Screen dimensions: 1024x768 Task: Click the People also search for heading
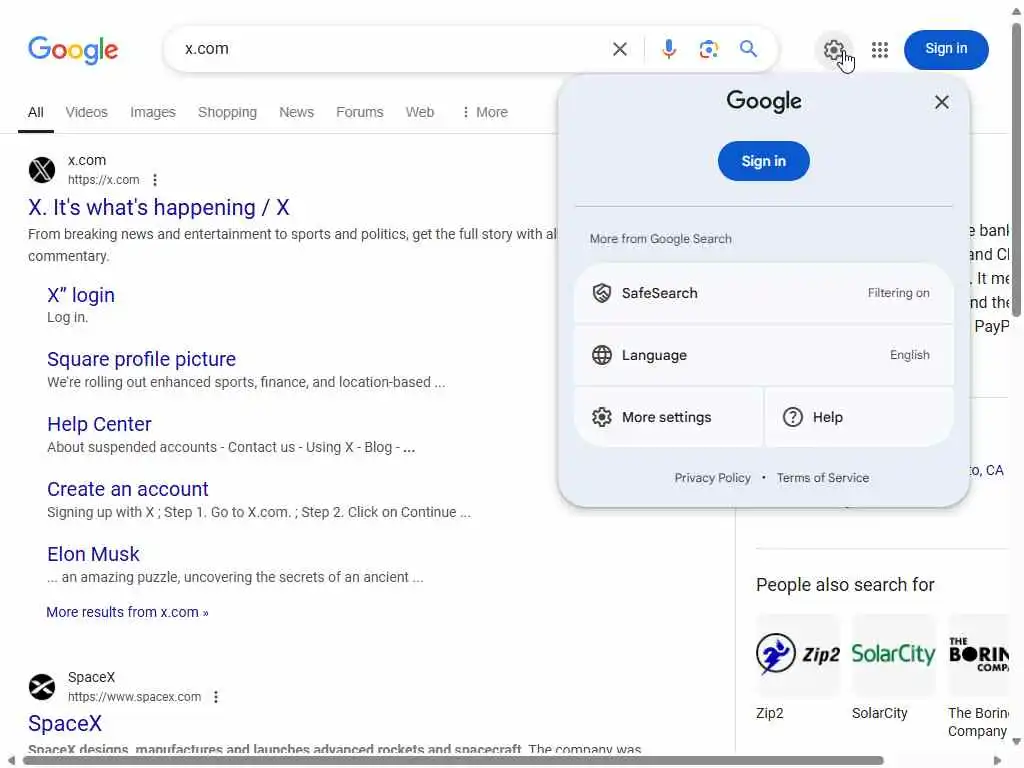(x=845, y=585)
